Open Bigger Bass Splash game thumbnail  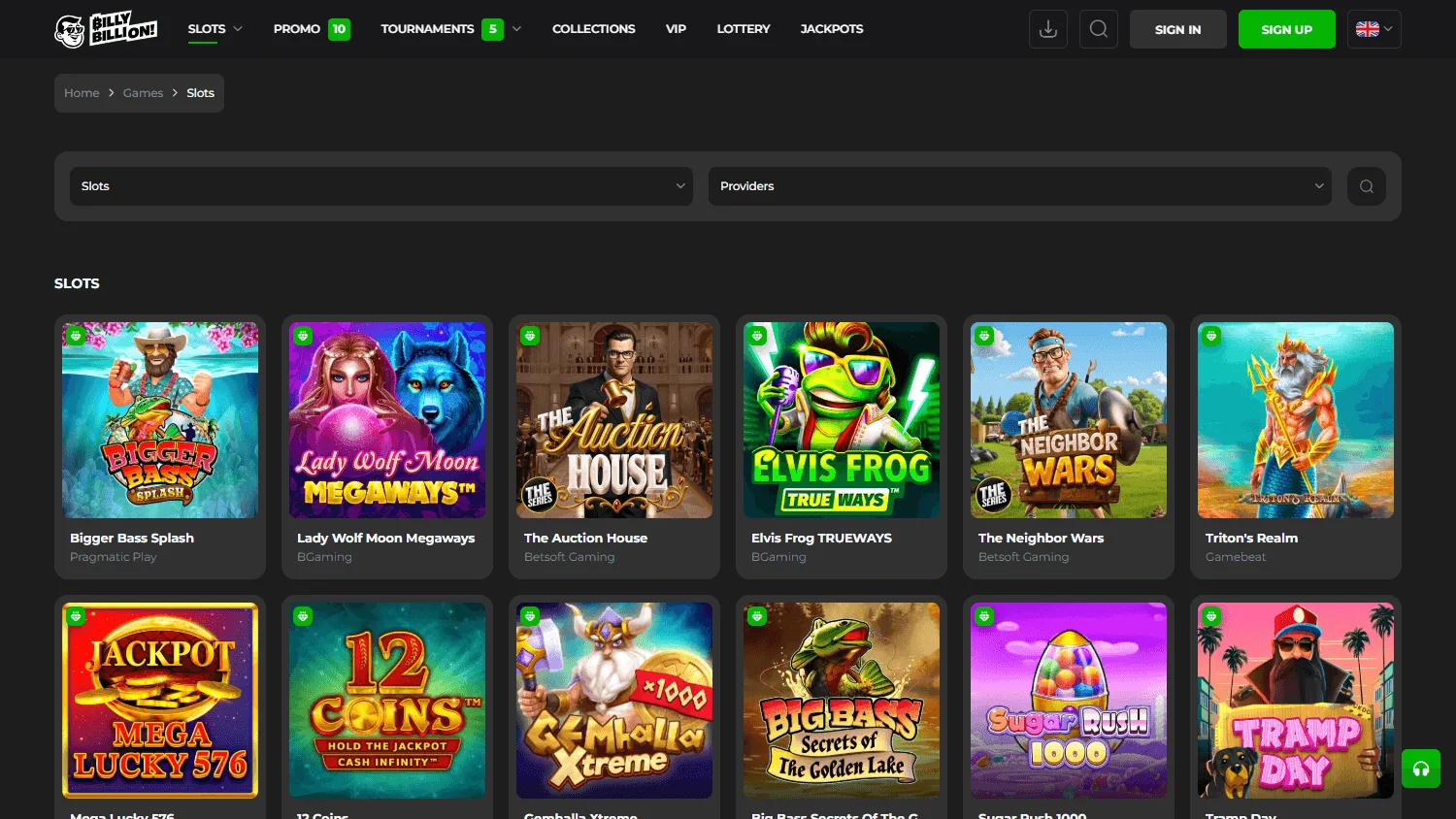[160, 420]
